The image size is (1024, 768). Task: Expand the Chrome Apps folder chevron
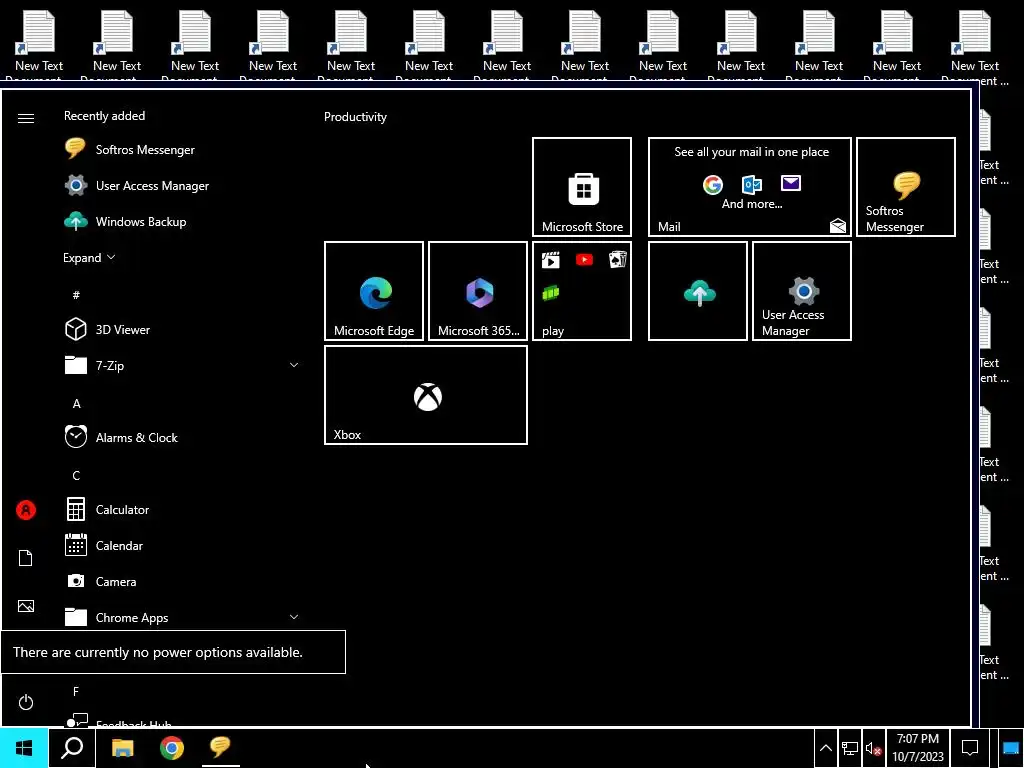coord(294,616)
